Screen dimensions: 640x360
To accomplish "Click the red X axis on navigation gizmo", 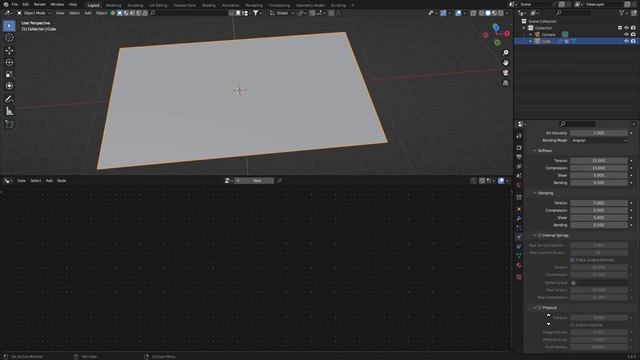I will coord(507,33).
